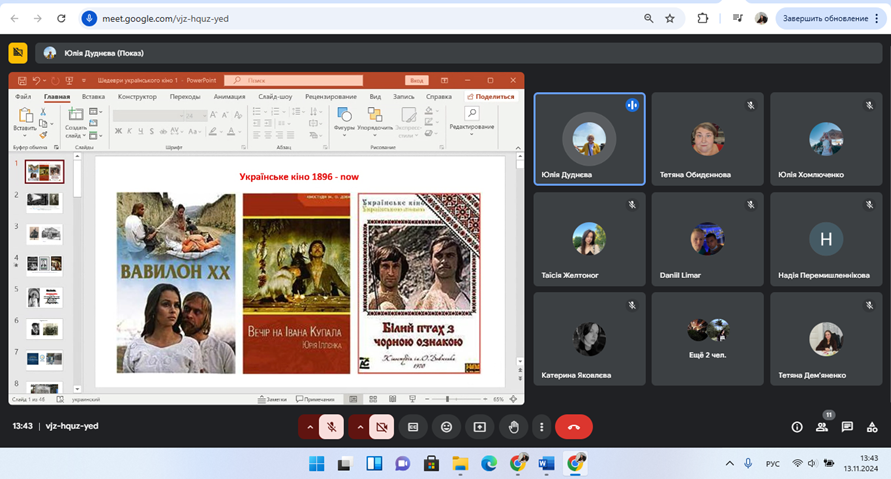Open File Explorer from taskbar
The height and width of the screenshot is (479, 891).
point(460,464)
